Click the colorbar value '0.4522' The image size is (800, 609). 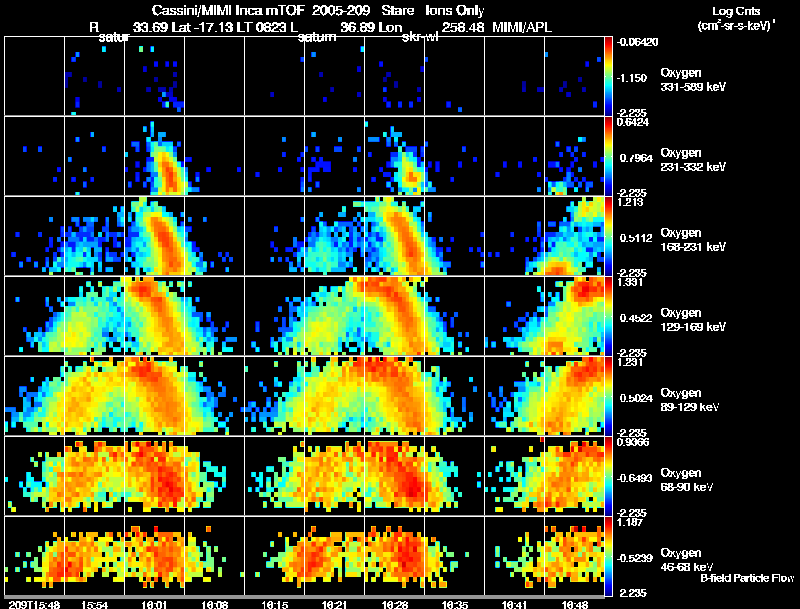pyautogui.click(x=636, y=318)
